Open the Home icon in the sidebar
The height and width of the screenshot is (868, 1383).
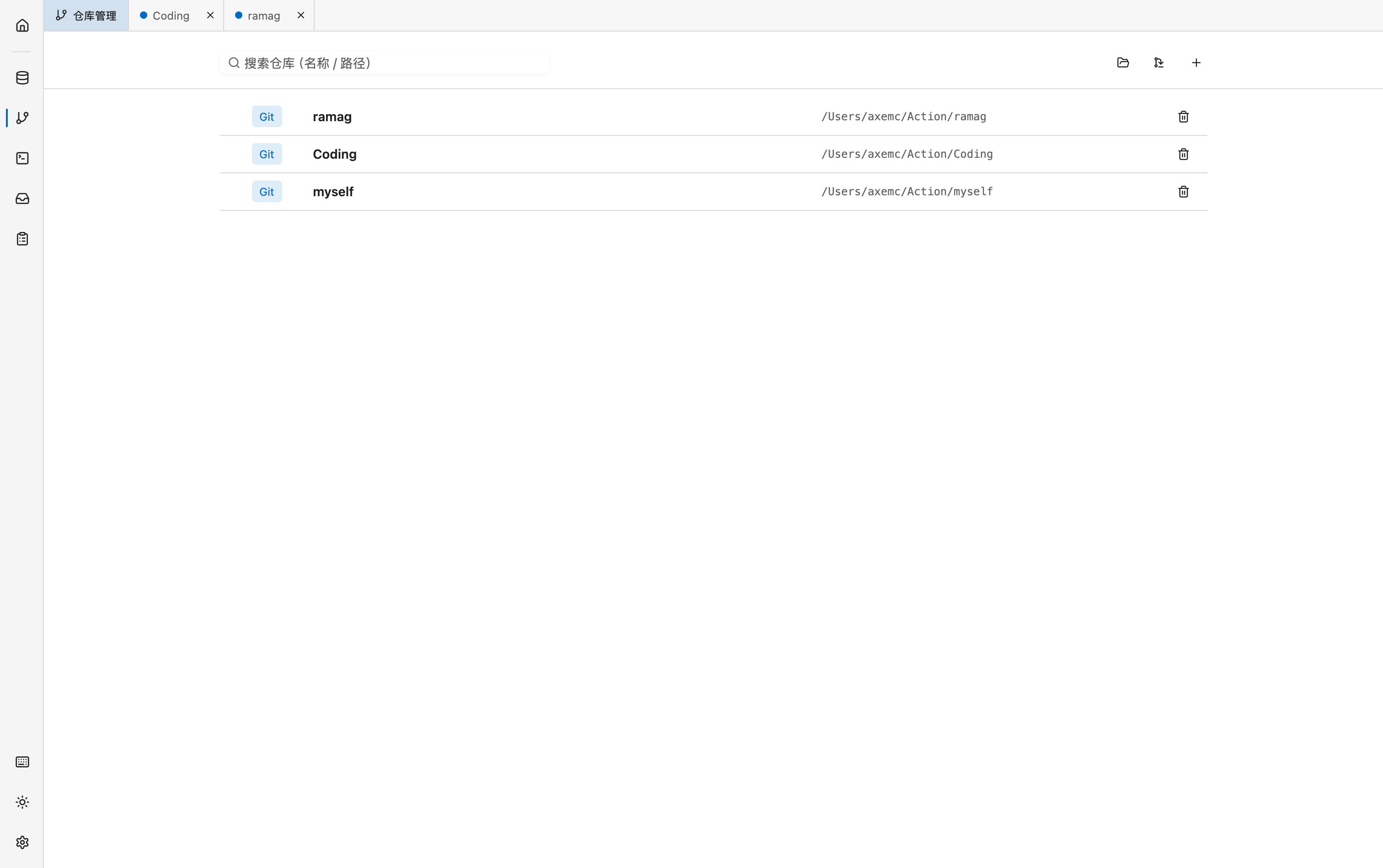[x=22, y=25]
